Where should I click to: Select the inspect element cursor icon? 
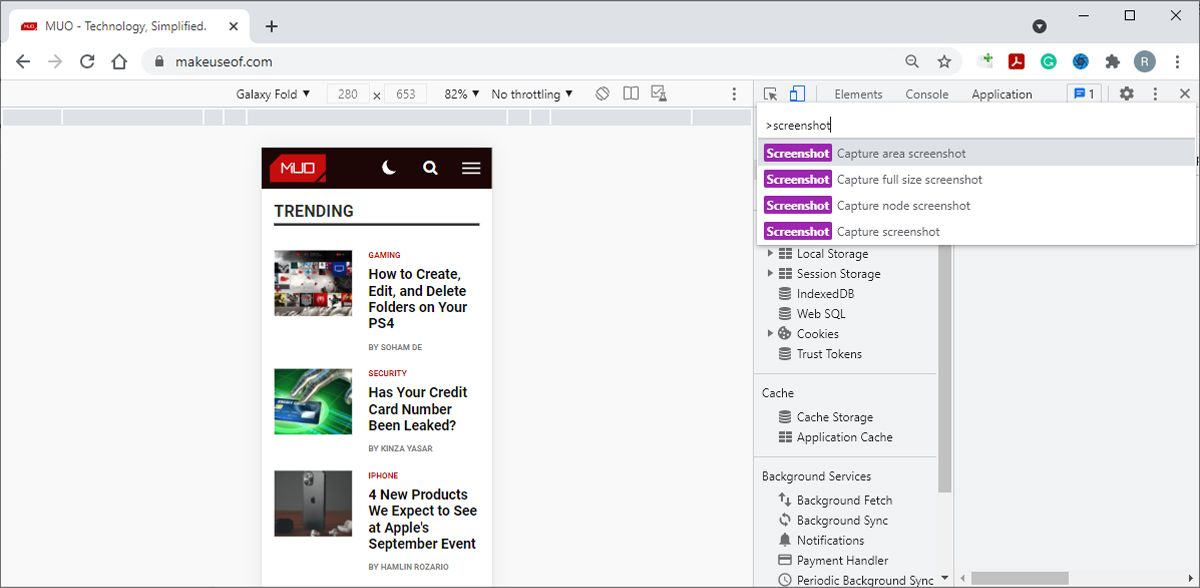pos(771,93)
